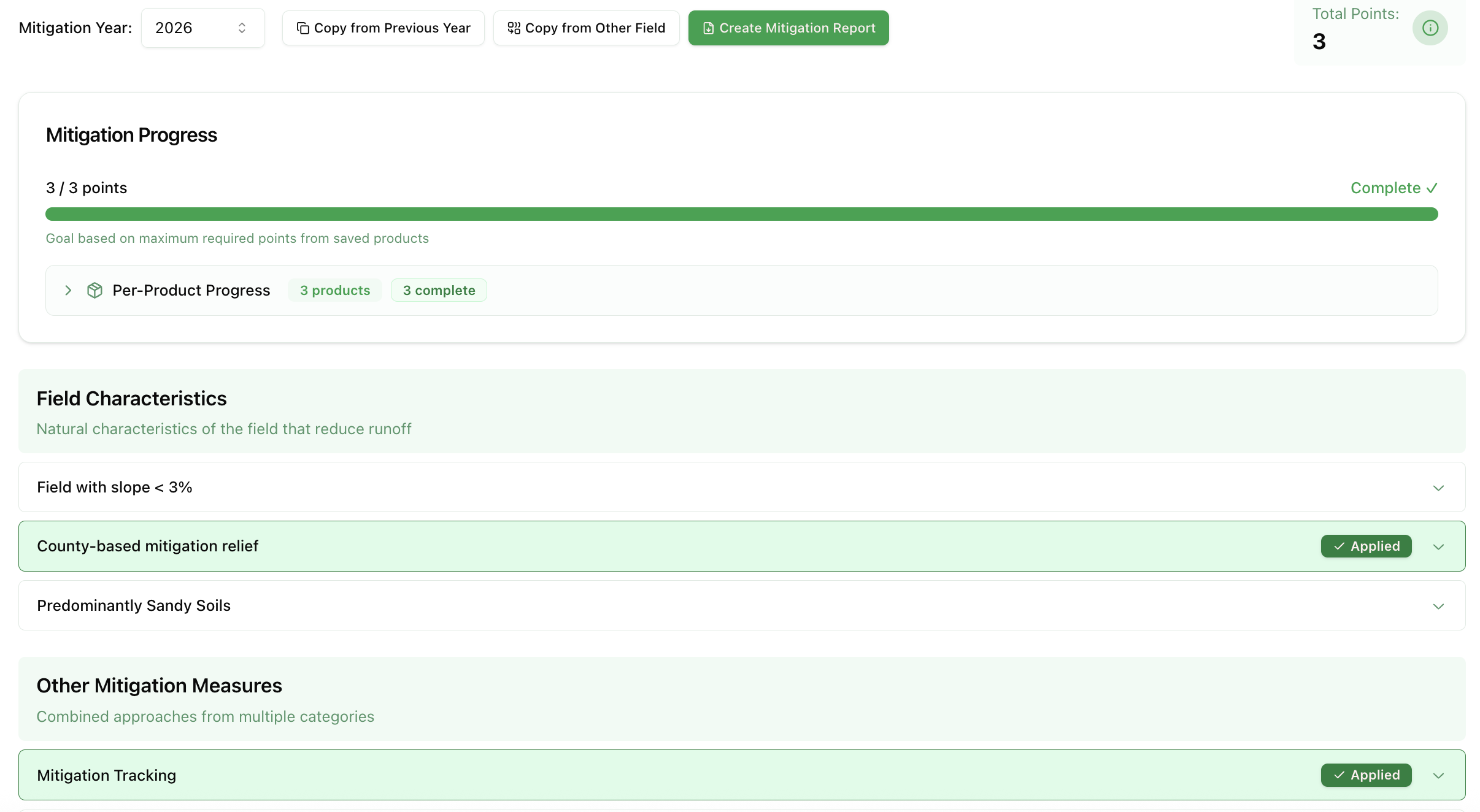Click the green mitigation progress bar
1480x812 pixels.
pos(741,214)
